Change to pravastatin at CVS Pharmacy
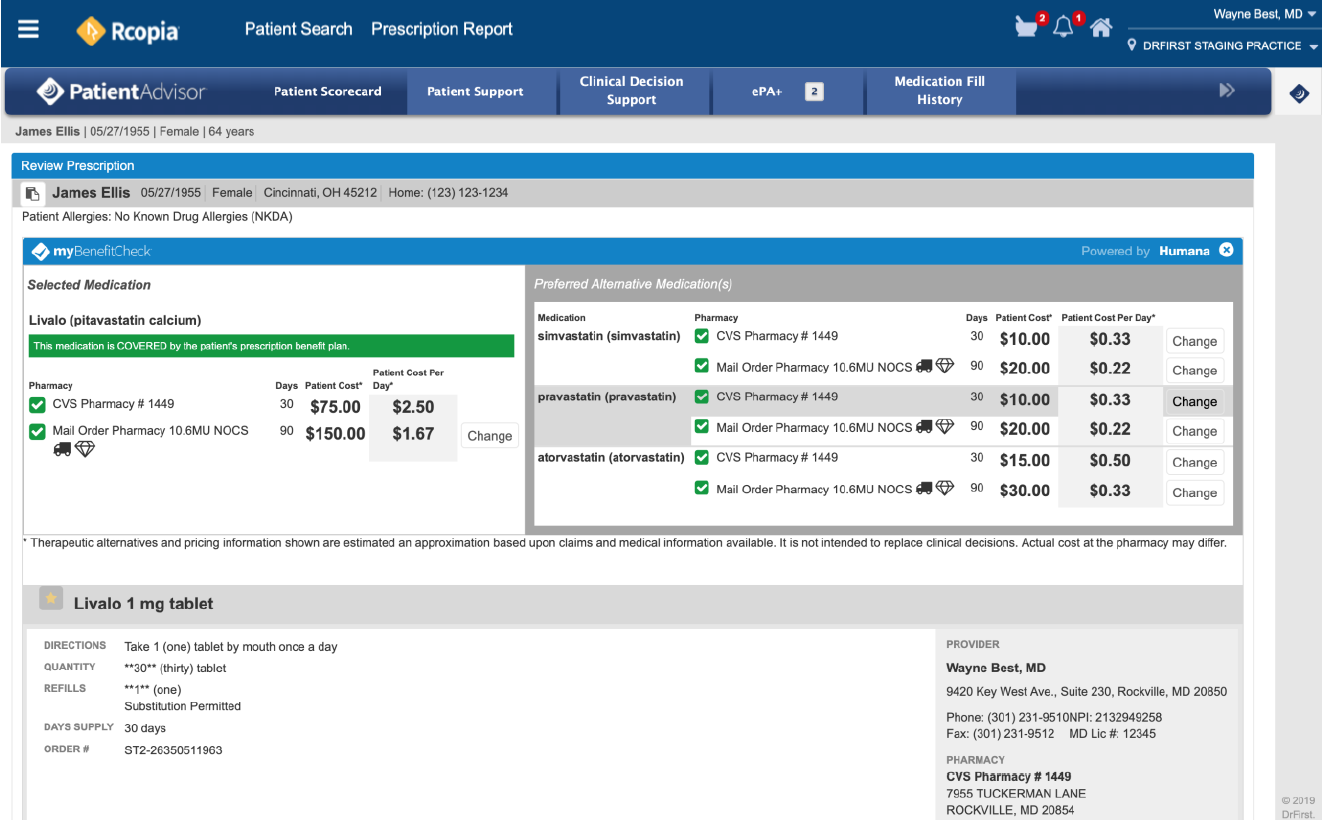Image resolution: width=1322 pixels, height=820 pixels. point(1195,401)
